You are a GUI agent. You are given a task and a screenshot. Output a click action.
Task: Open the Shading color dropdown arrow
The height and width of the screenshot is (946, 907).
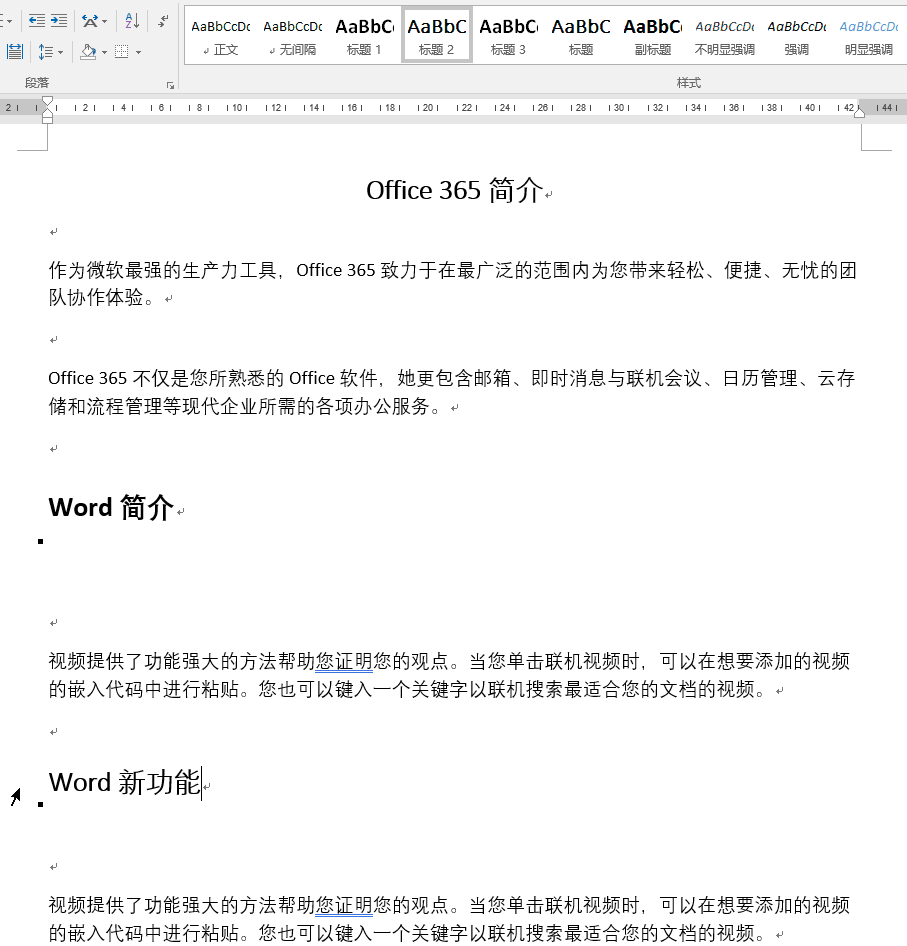tap(104, 52)
